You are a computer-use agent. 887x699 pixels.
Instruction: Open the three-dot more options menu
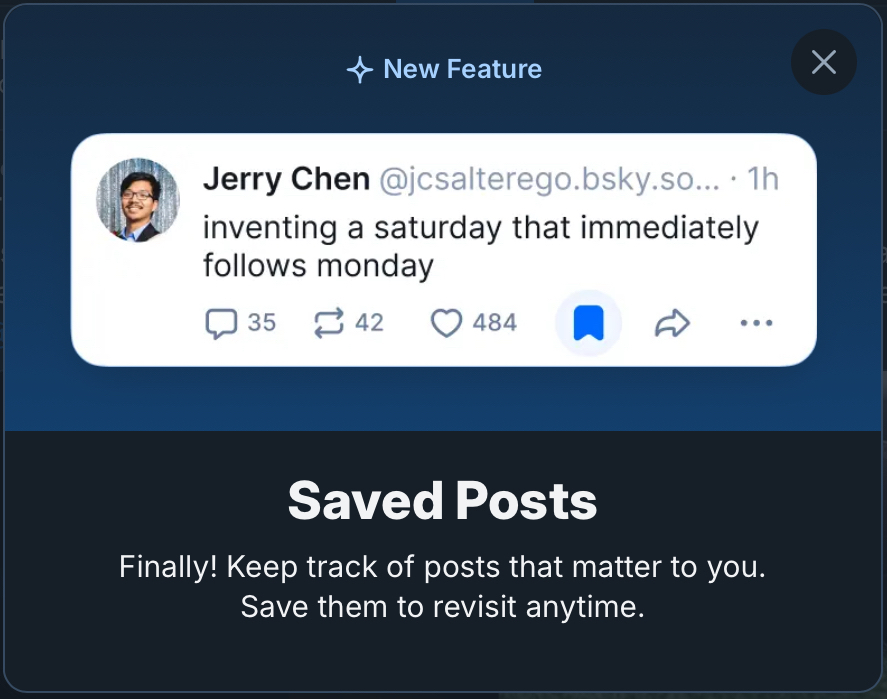756,323
